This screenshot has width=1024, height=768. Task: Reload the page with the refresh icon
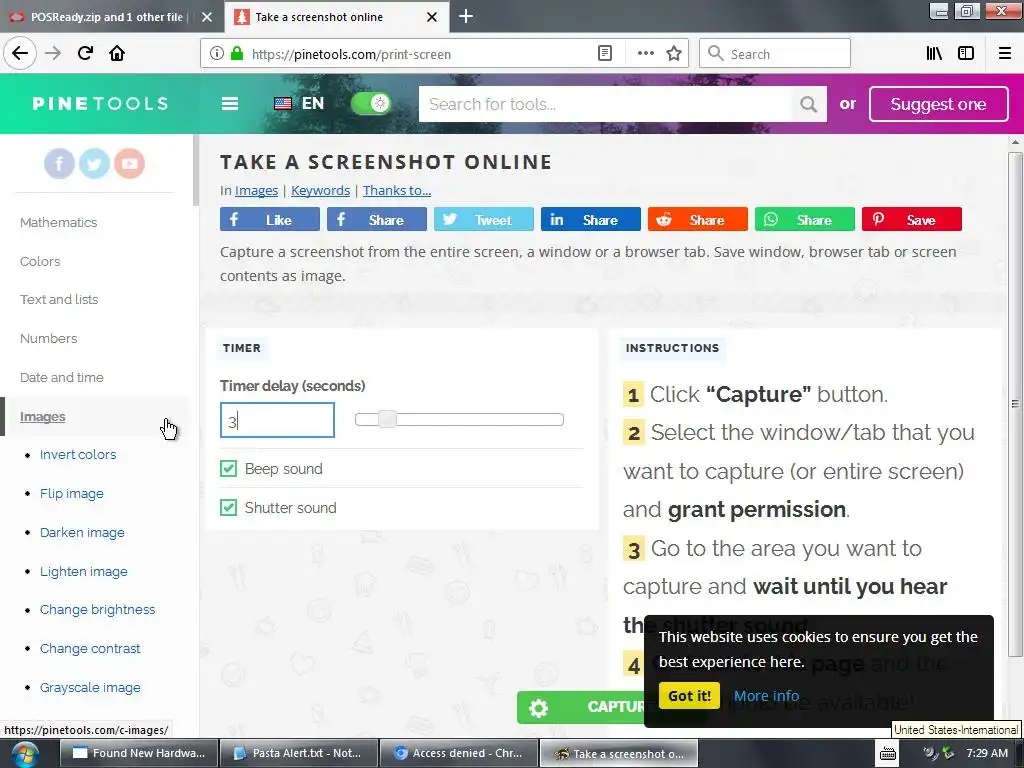pyautogui.click(x=85, y=54)
